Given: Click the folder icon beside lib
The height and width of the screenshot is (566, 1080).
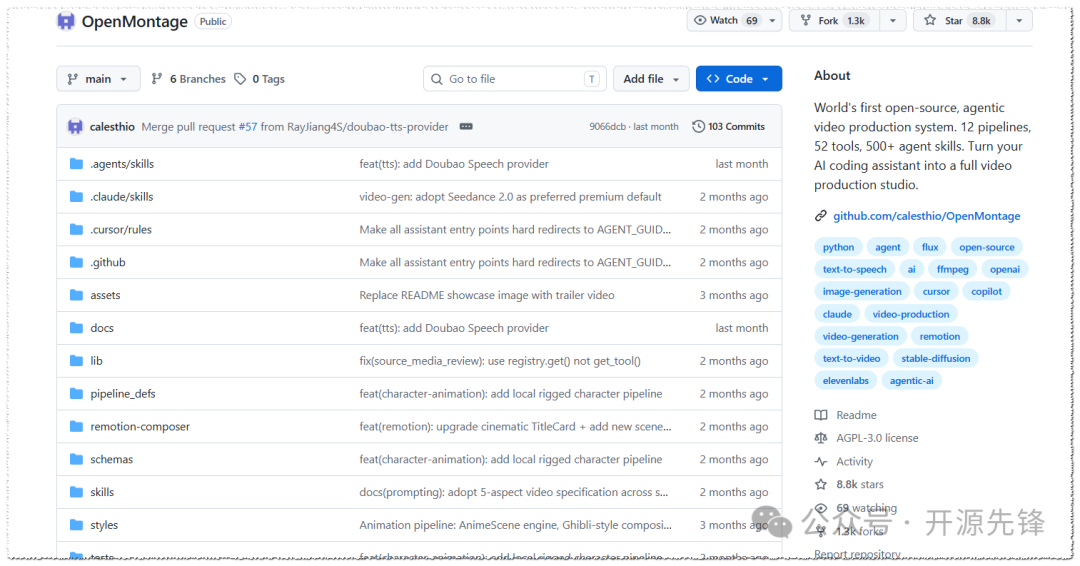Looking at the screenshot, I should click(76, 361).
